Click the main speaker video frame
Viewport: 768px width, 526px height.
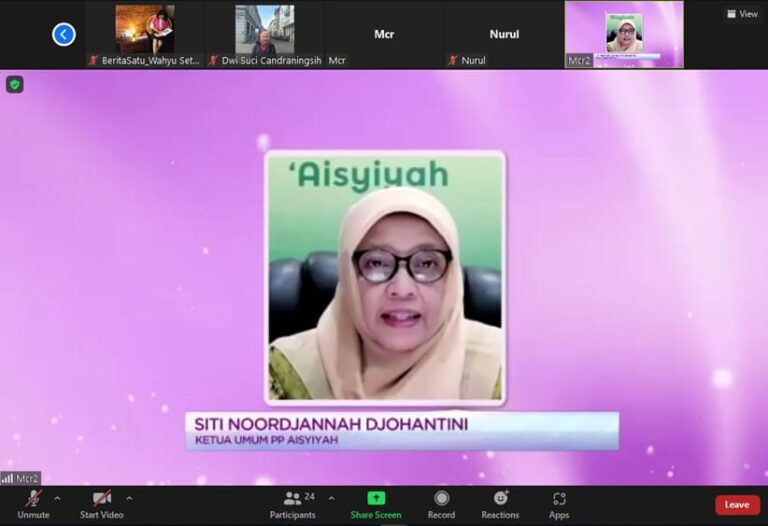385,278
